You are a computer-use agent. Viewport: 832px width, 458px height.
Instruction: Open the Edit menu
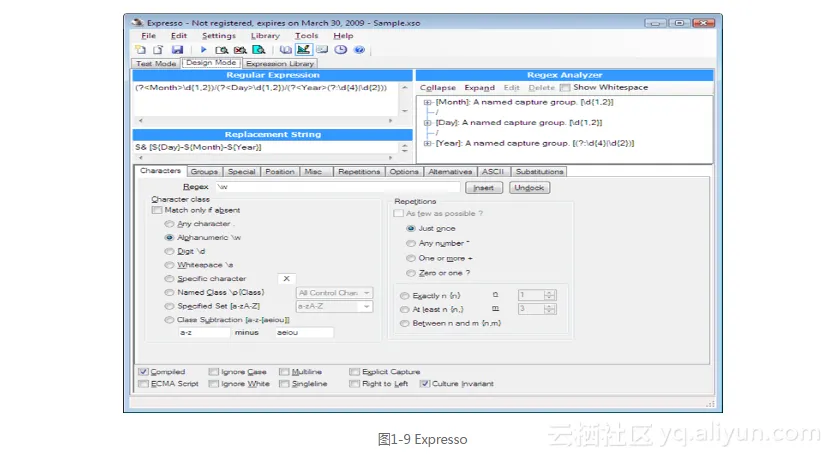[x=179, y=36]
